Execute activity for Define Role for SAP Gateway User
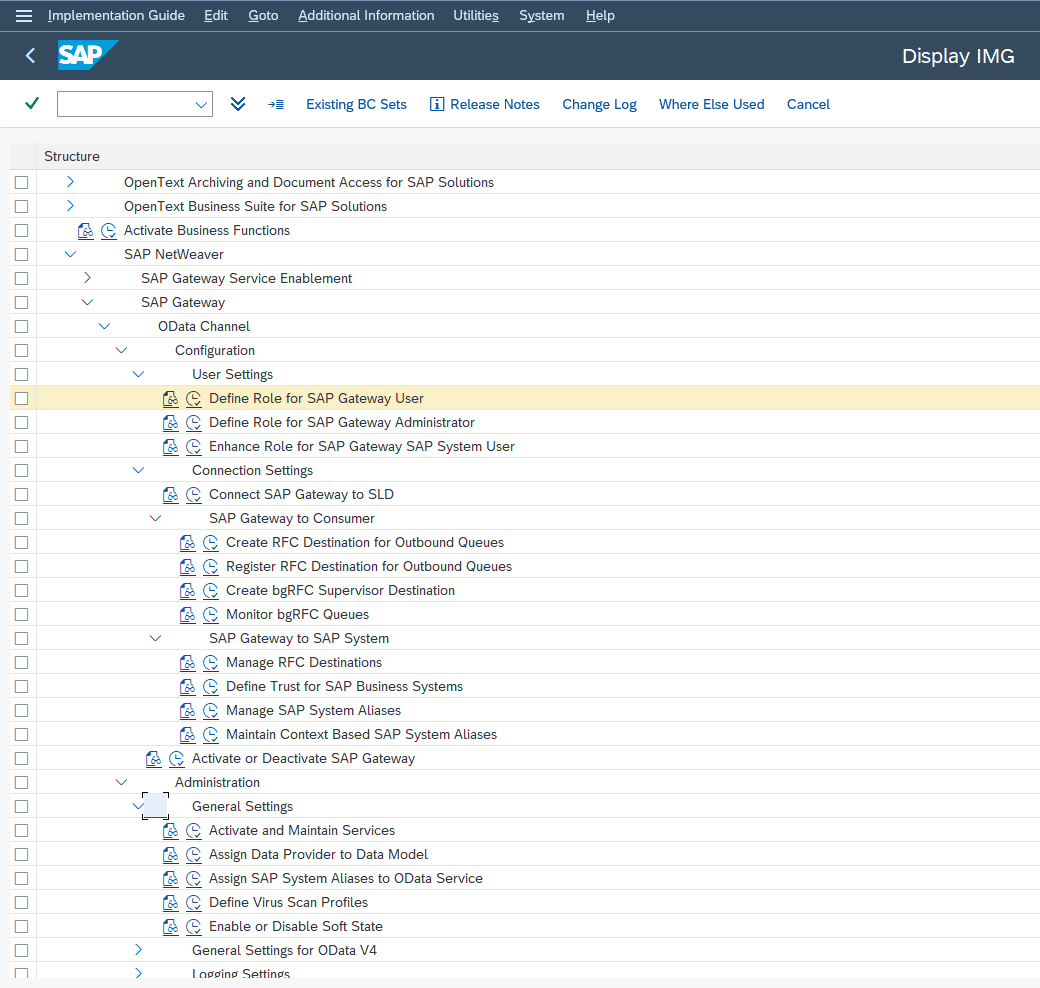This screenshot has width=1040, height=988. pyautogui.click(x=194, y=399)
